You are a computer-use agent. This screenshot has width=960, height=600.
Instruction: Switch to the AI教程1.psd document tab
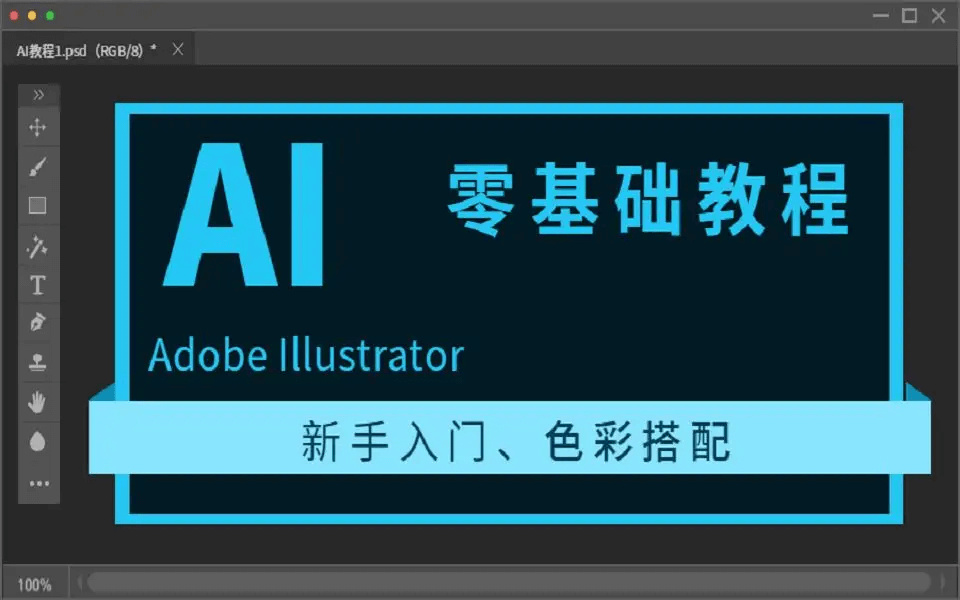pos(86,51)
